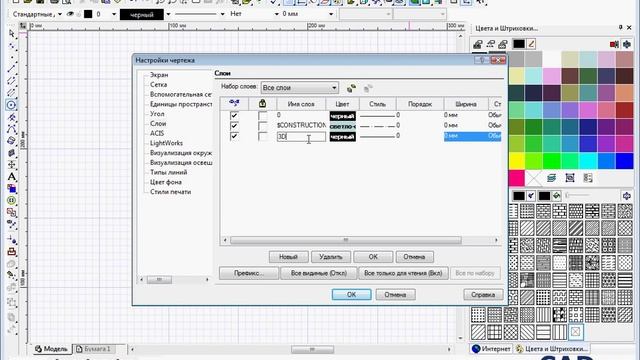
Task: Click the frame-select icon under the palette
Action: [570, 178]
